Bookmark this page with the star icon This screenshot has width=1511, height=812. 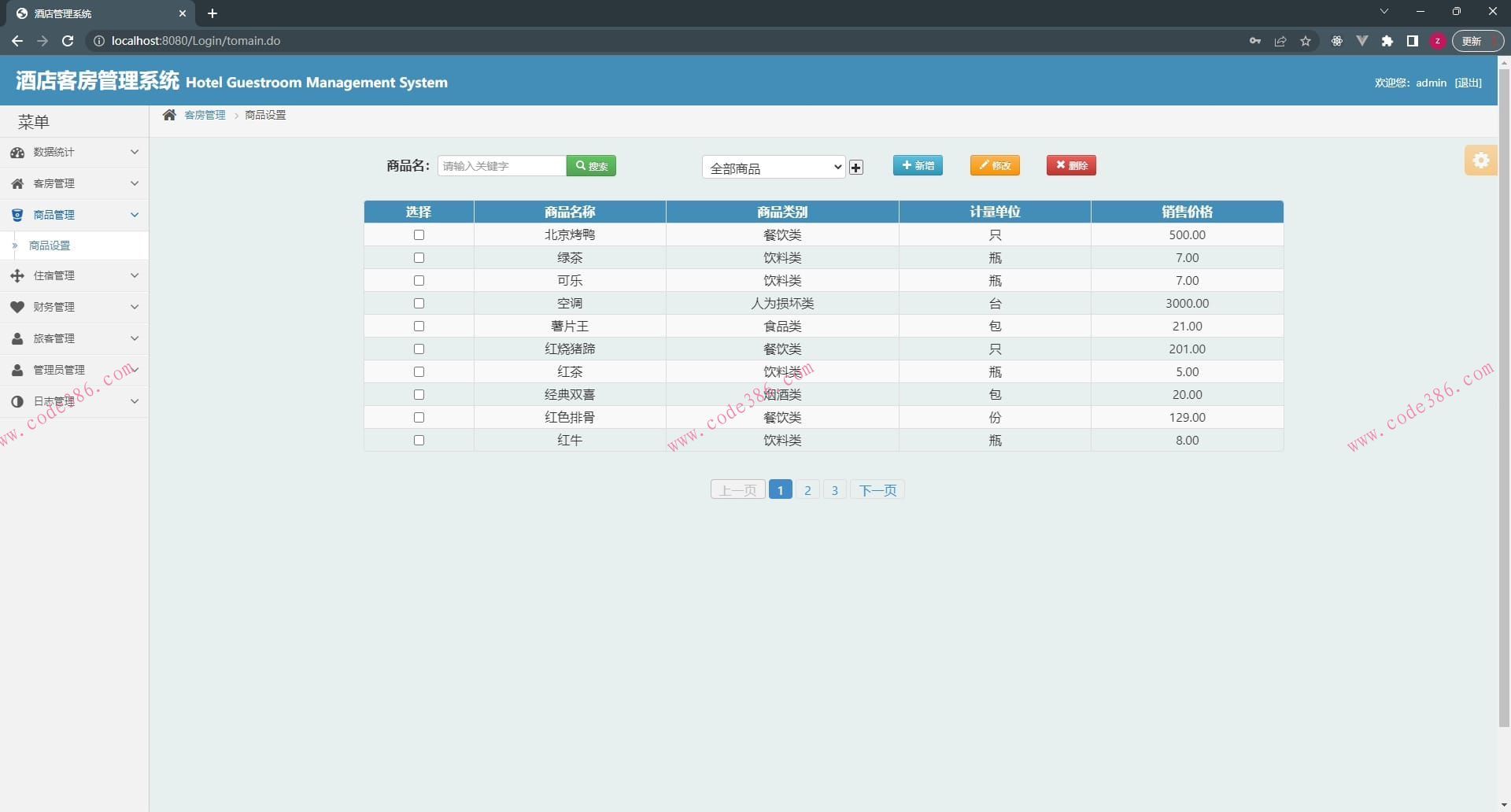point(1306,41)
